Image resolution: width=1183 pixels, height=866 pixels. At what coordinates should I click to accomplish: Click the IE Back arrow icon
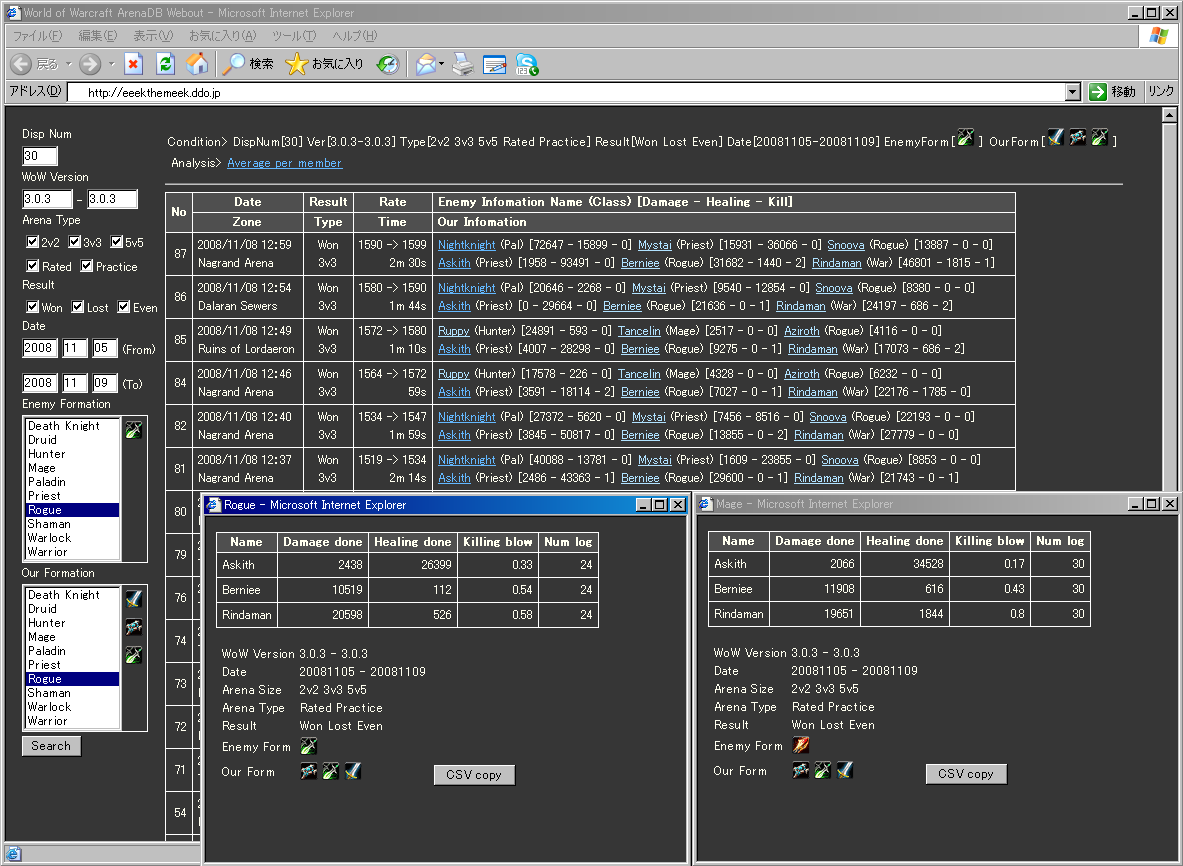click(20, 64)
